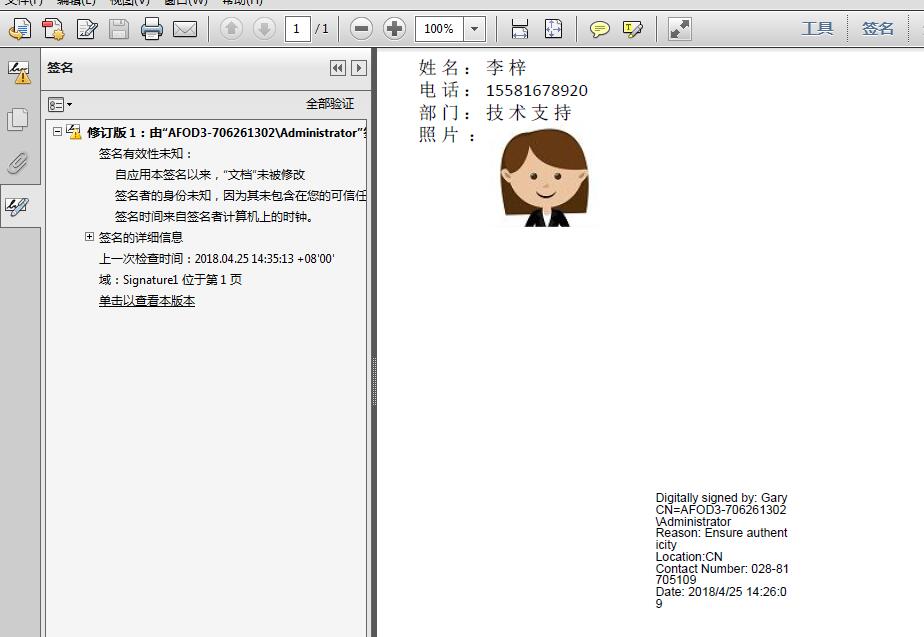Click the department 技术支持 text
The height and width of the screenshot is (637, 924).
(x=529, y=113)
